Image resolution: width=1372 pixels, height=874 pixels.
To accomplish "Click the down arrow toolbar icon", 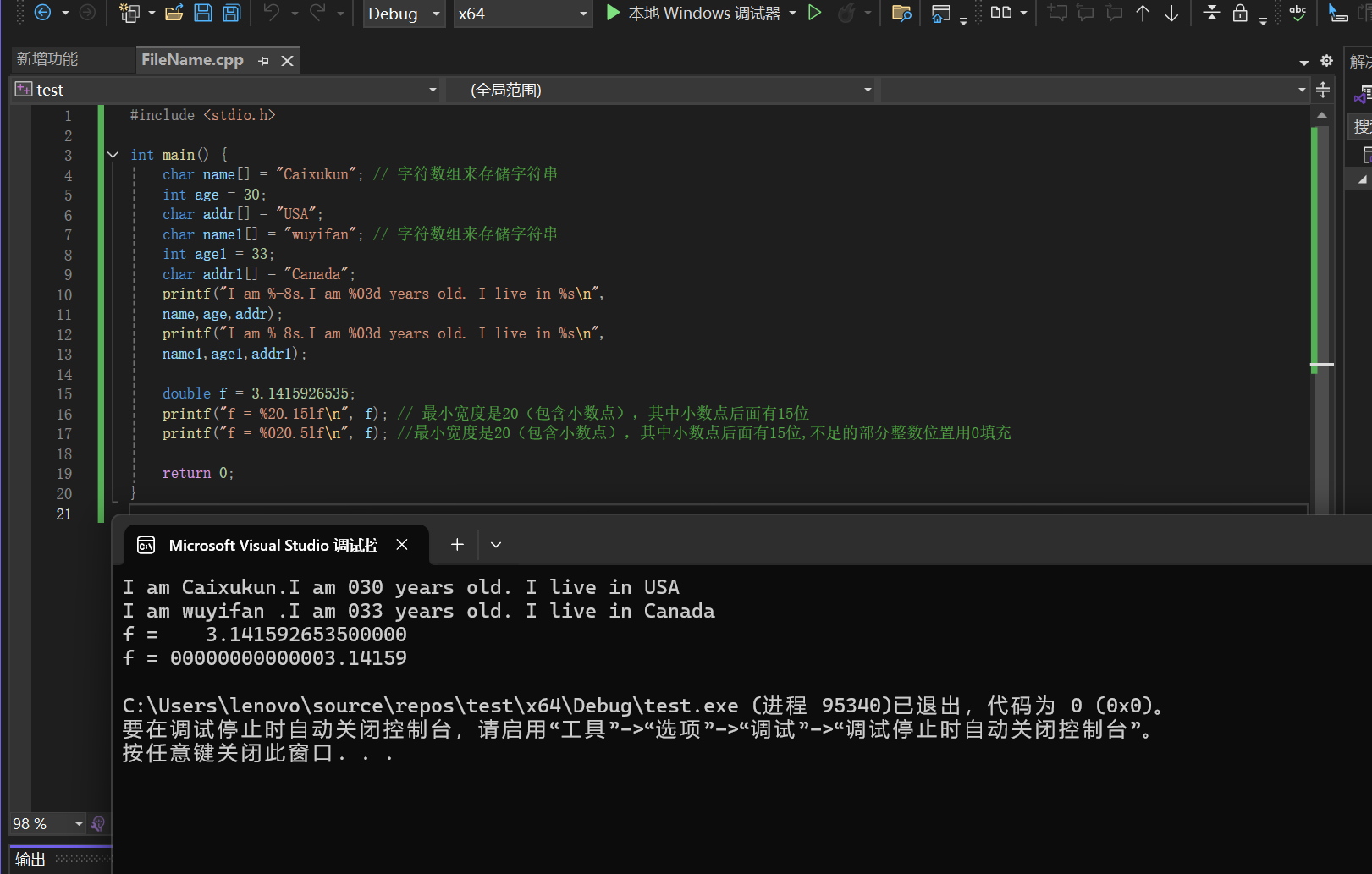I will [x=1171, y=13].
